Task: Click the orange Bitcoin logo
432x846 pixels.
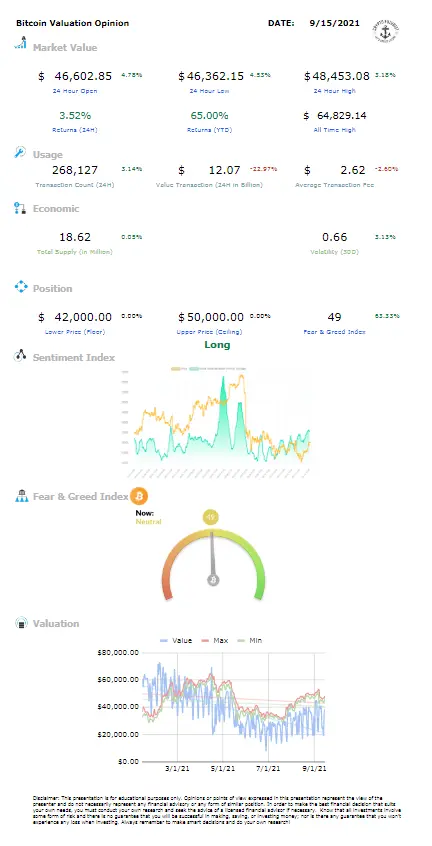Action: [139, 496]
